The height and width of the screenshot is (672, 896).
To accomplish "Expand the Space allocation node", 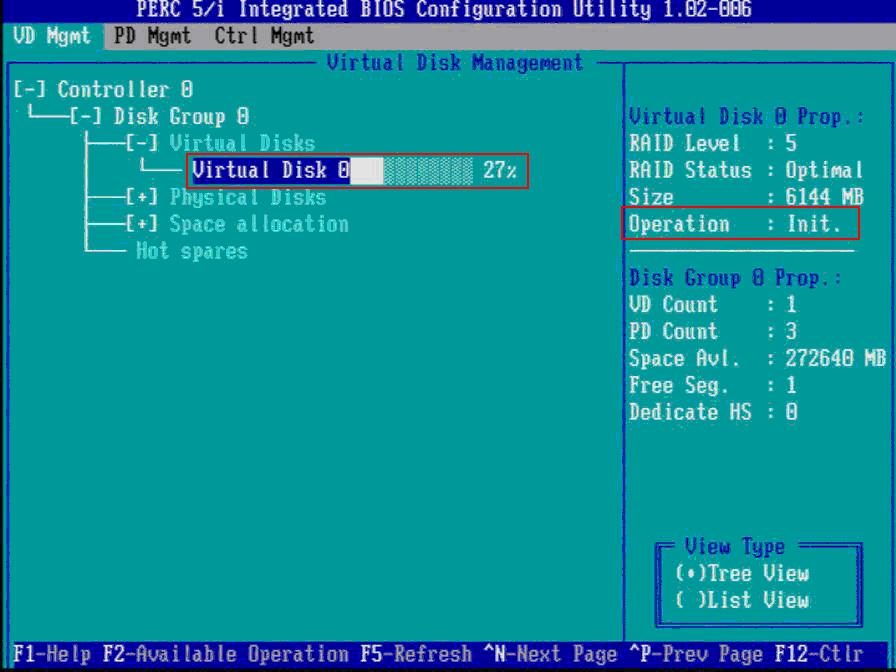I will [x=143, y=225].
